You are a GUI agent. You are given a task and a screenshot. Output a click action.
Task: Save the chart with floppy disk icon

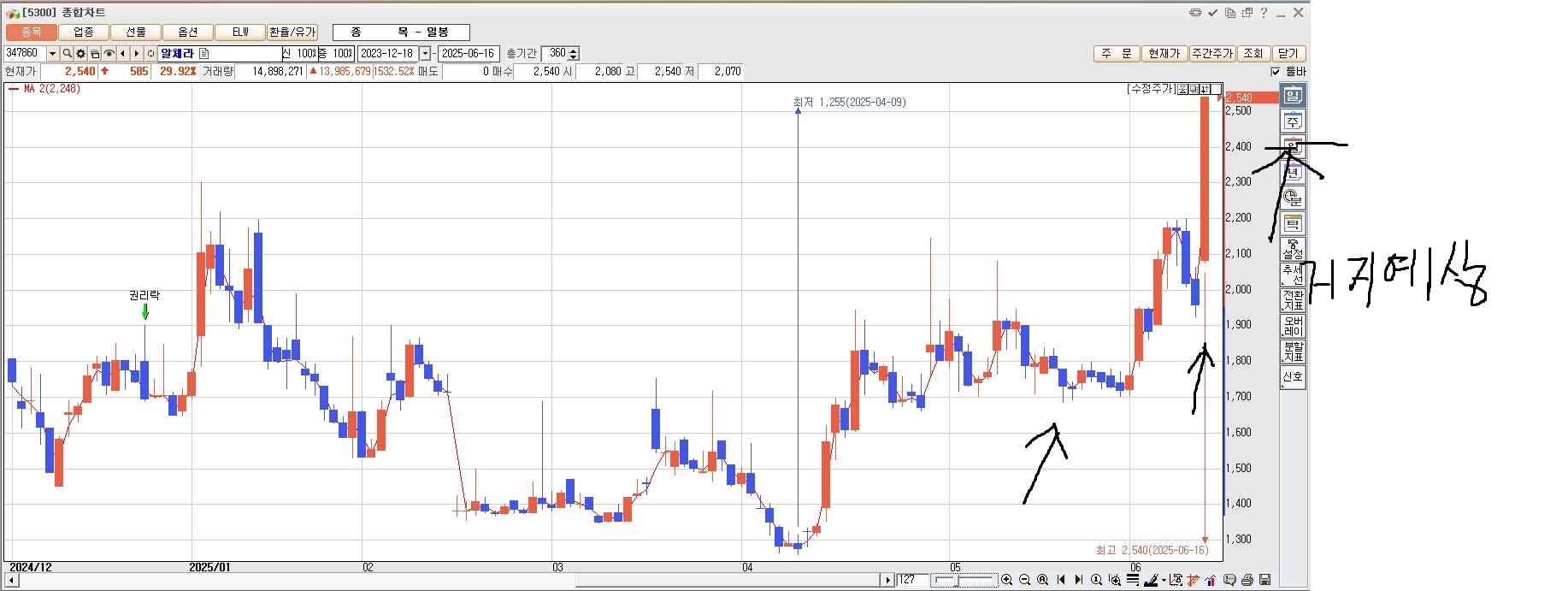(x=1264, y=580)
